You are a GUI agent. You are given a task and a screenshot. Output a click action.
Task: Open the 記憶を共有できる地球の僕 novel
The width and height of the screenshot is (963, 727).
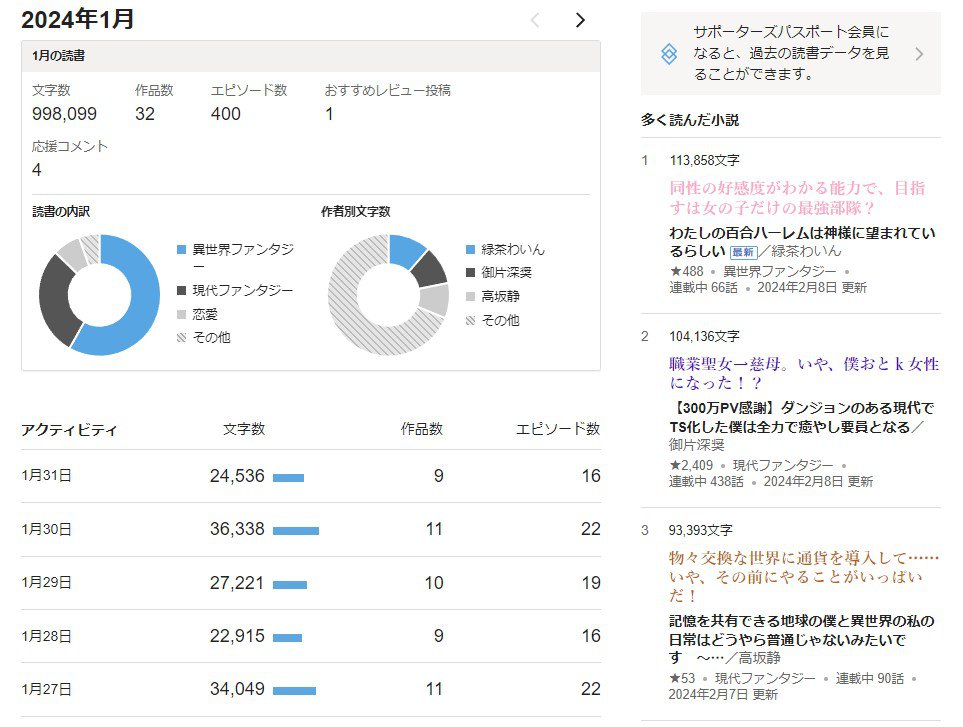(787, 630)
